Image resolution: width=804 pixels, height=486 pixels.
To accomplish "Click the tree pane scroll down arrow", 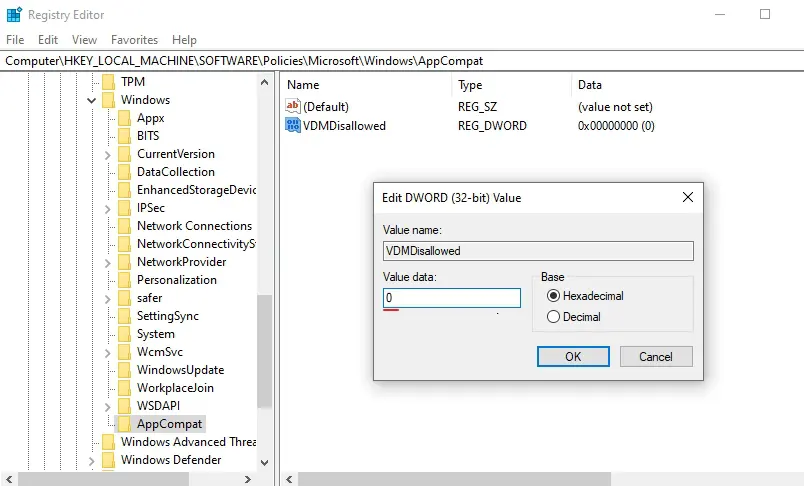I will 265,462.
